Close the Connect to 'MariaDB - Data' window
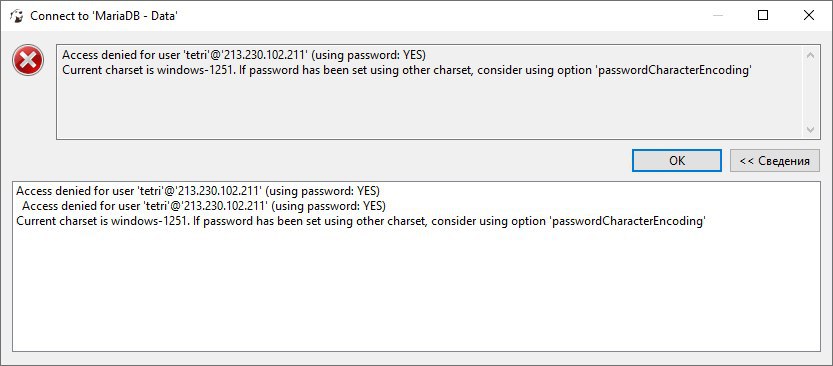 [x=809, y=15]
